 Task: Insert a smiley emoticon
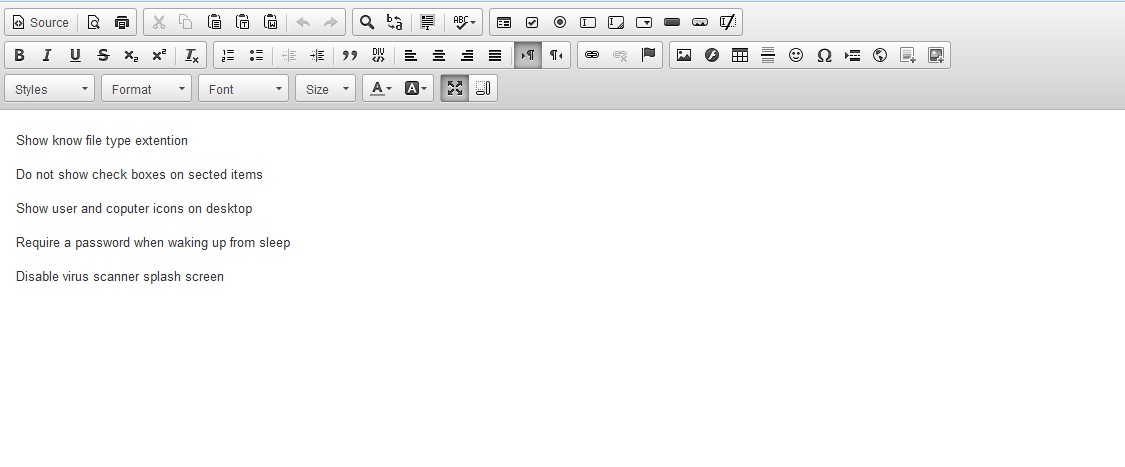796,56
